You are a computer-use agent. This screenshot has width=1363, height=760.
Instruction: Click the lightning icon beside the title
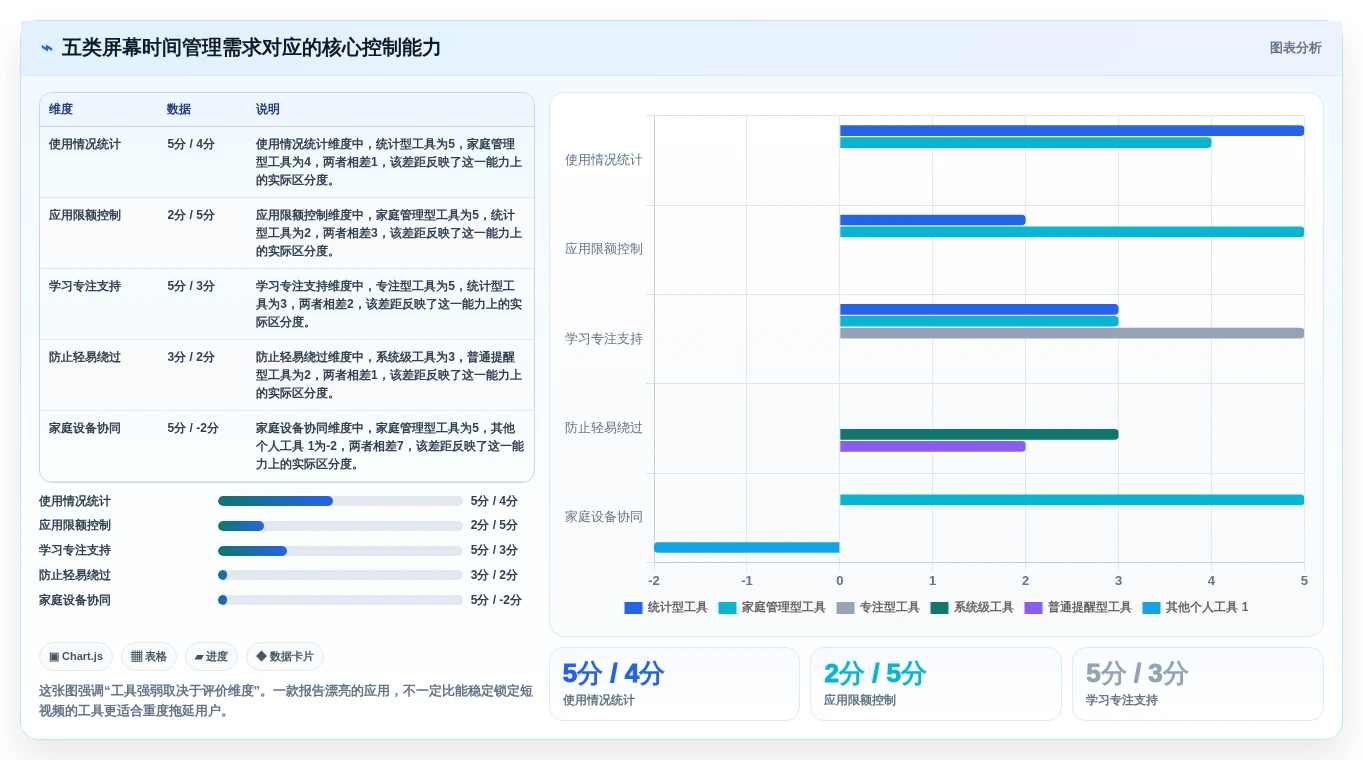47,48
